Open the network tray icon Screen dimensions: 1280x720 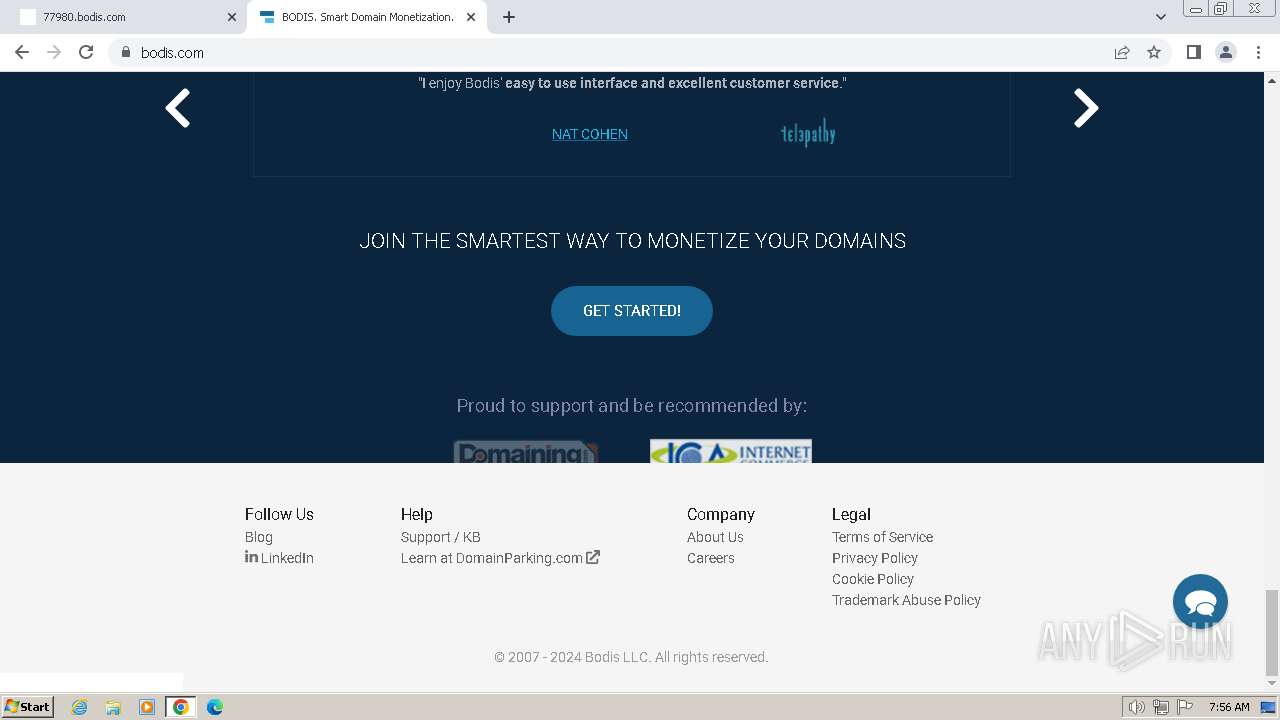click(1161, 707)
